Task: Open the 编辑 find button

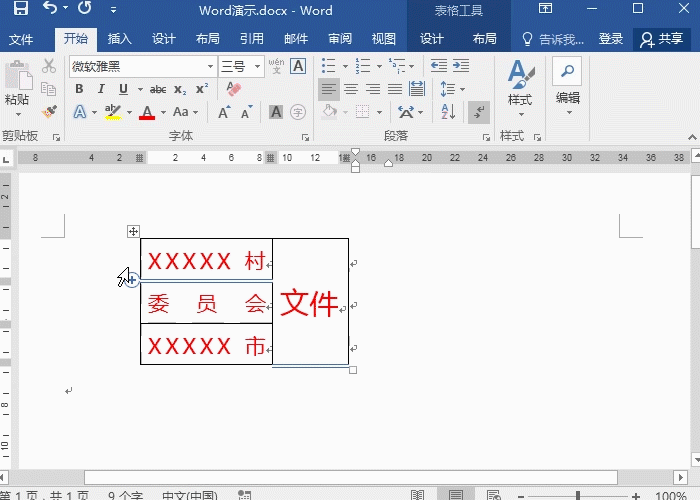Action: point(567,86)
